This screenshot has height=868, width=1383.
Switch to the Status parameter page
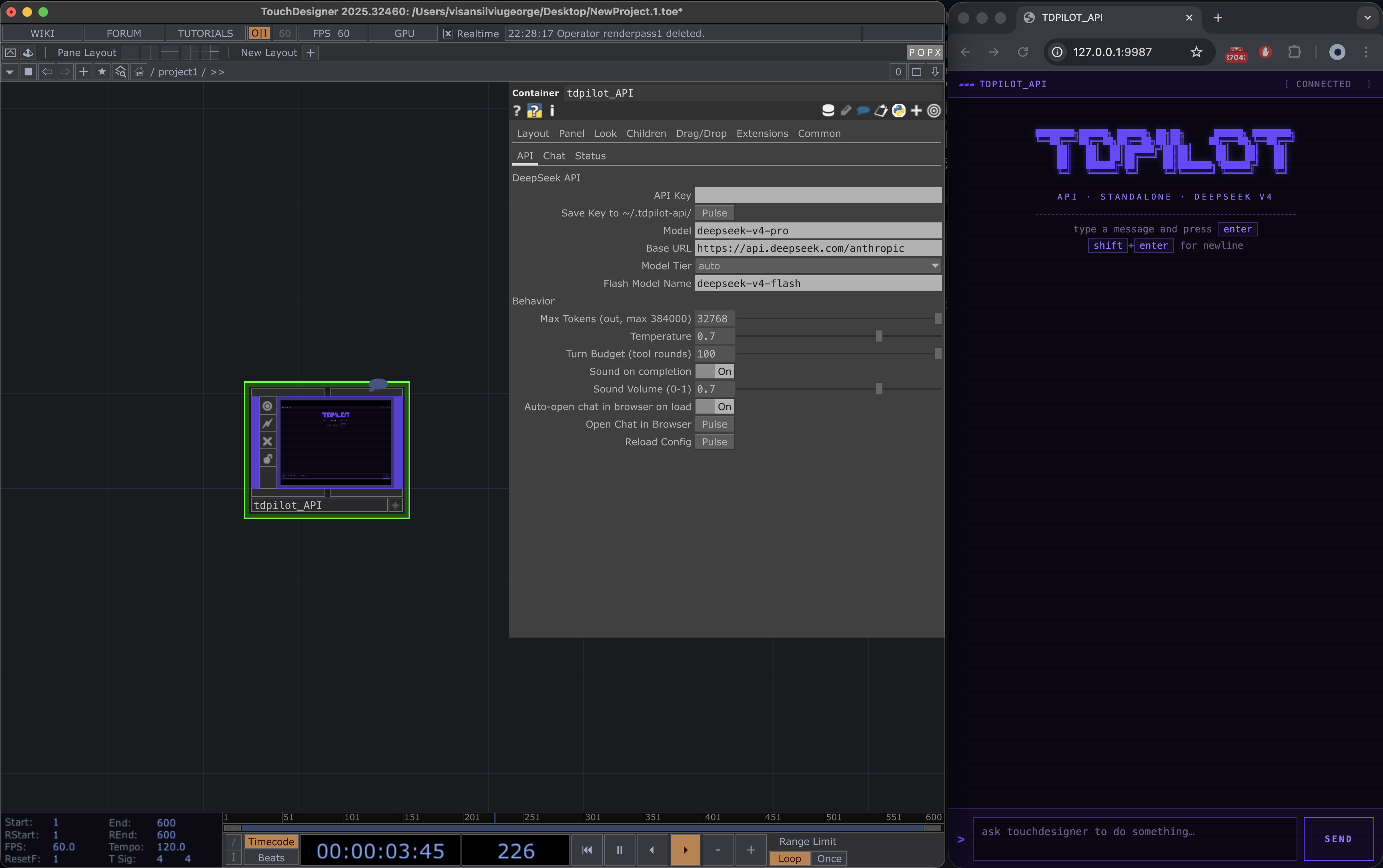tap(590, 156)
